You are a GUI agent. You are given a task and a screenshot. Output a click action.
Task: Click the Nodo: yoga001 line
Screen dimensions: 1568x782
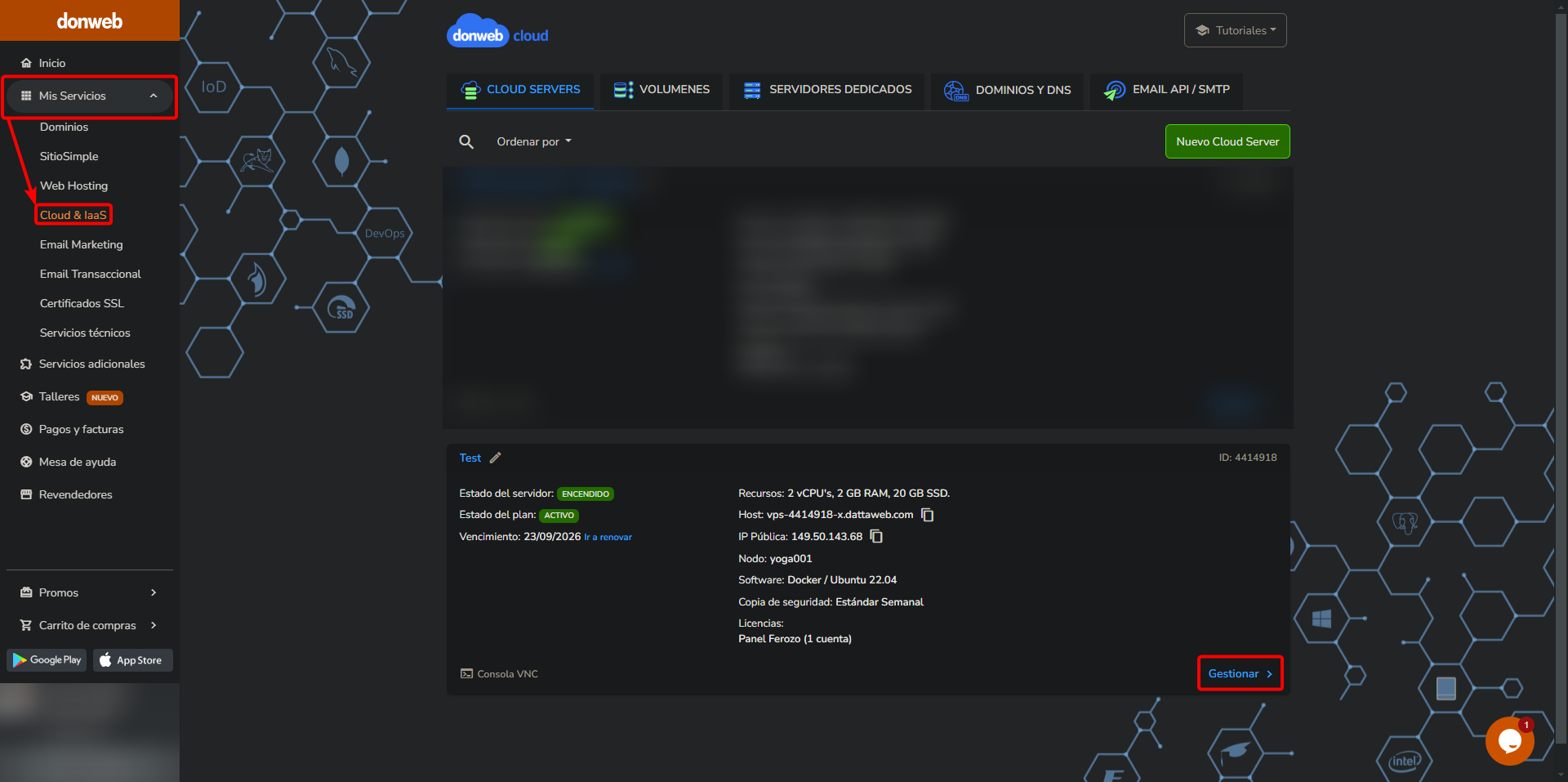point(775,559)
